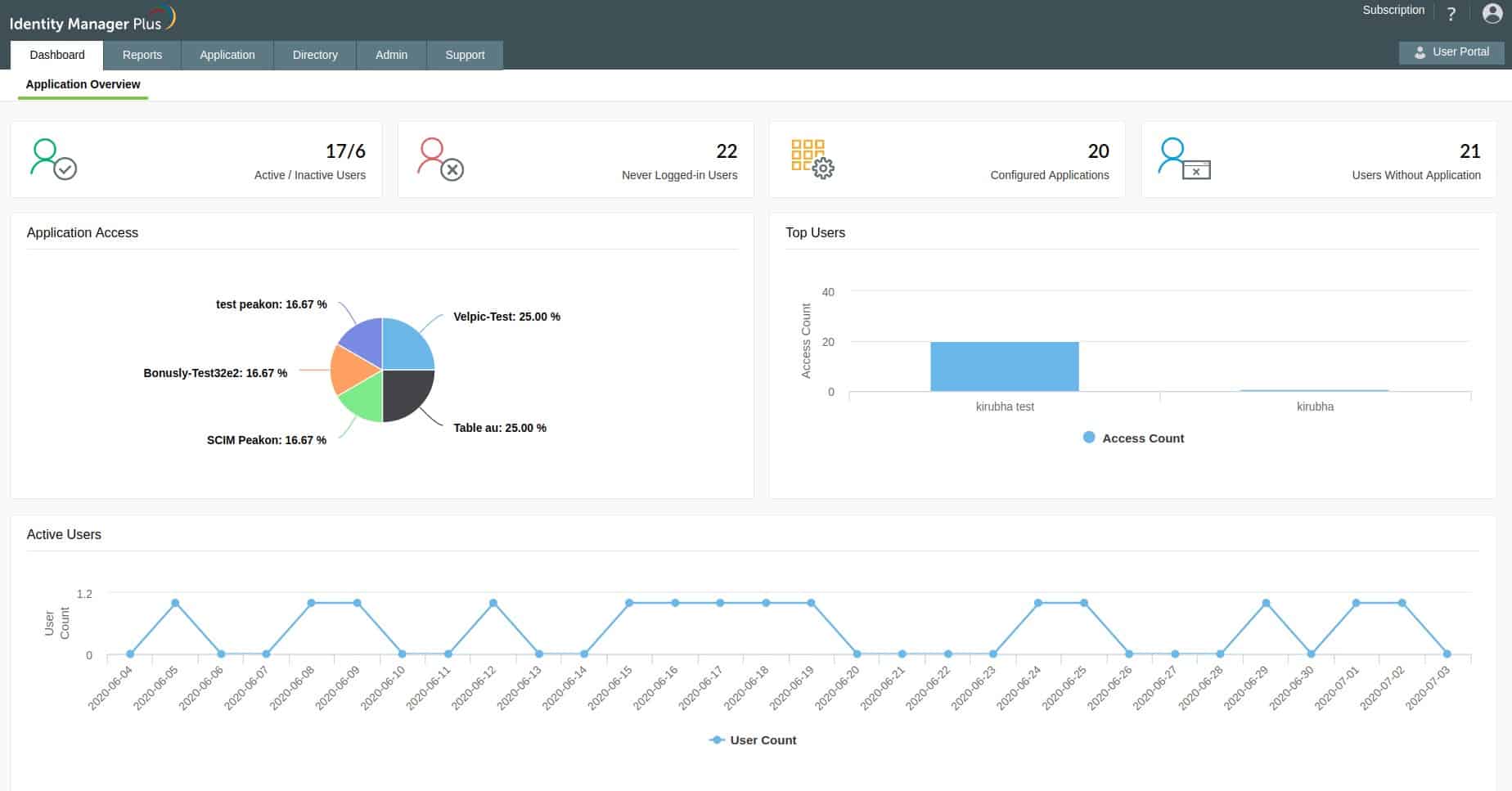Click the Never Logged-in Users icon
The image size is (1512, 791).
click(440, 159)
